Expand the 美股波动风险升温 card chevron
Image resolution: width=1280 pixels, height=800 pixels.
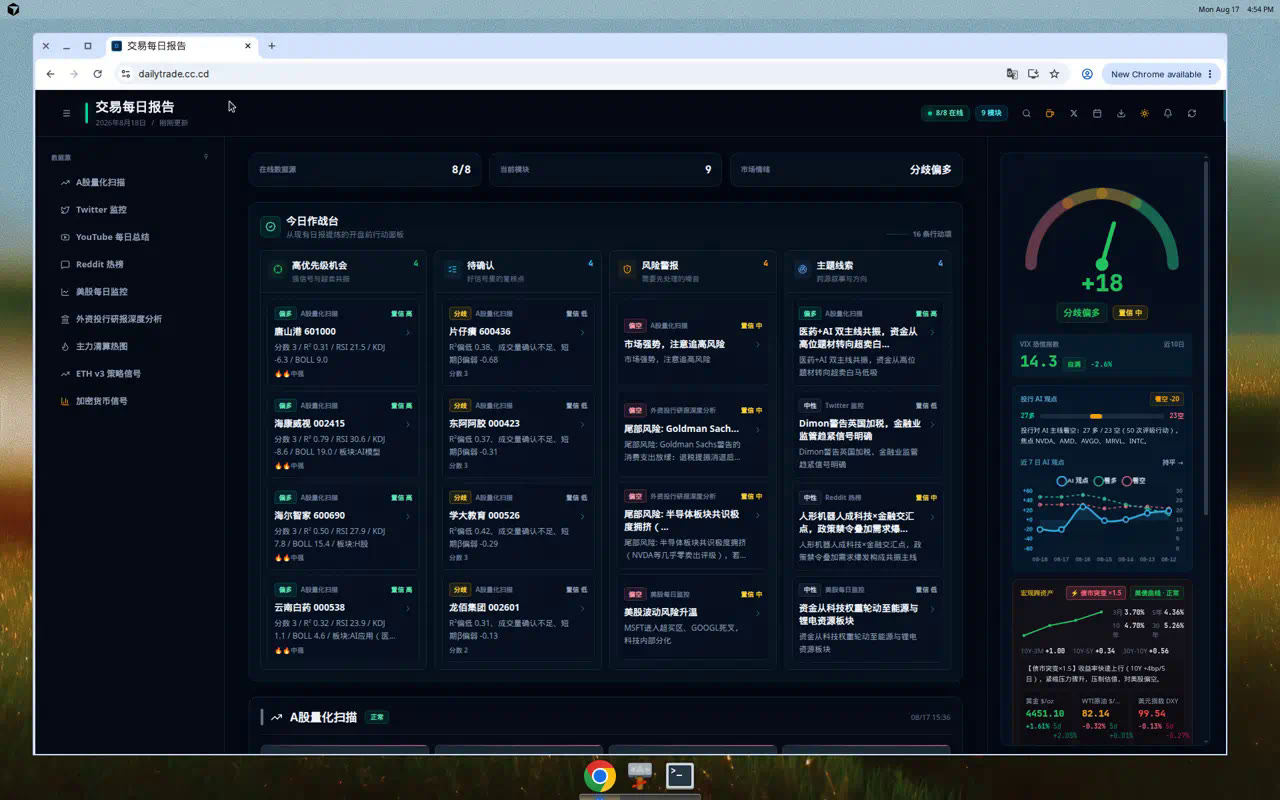coord(757,612)
